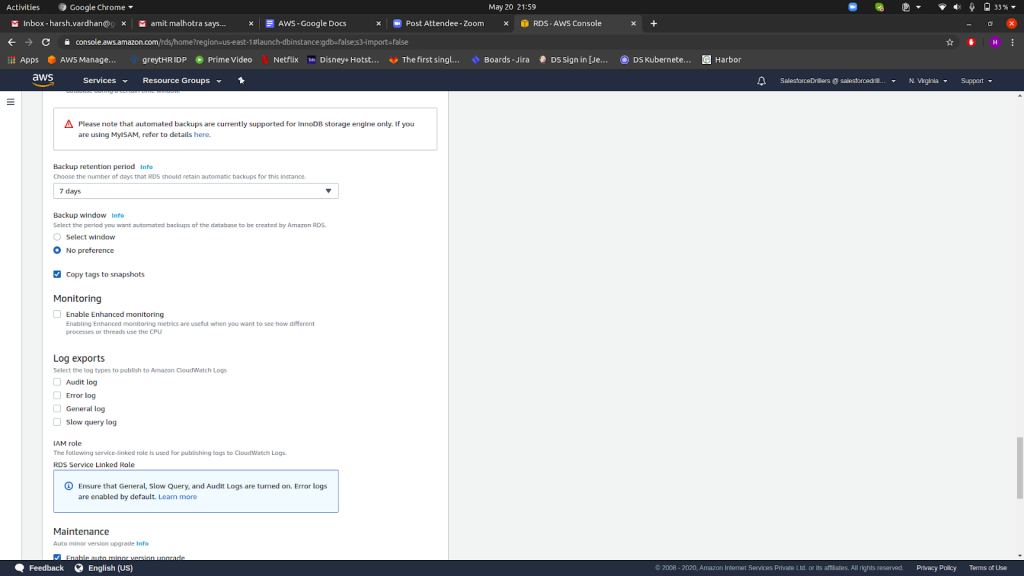Open the AWS home logo

(x=43, y=80)
